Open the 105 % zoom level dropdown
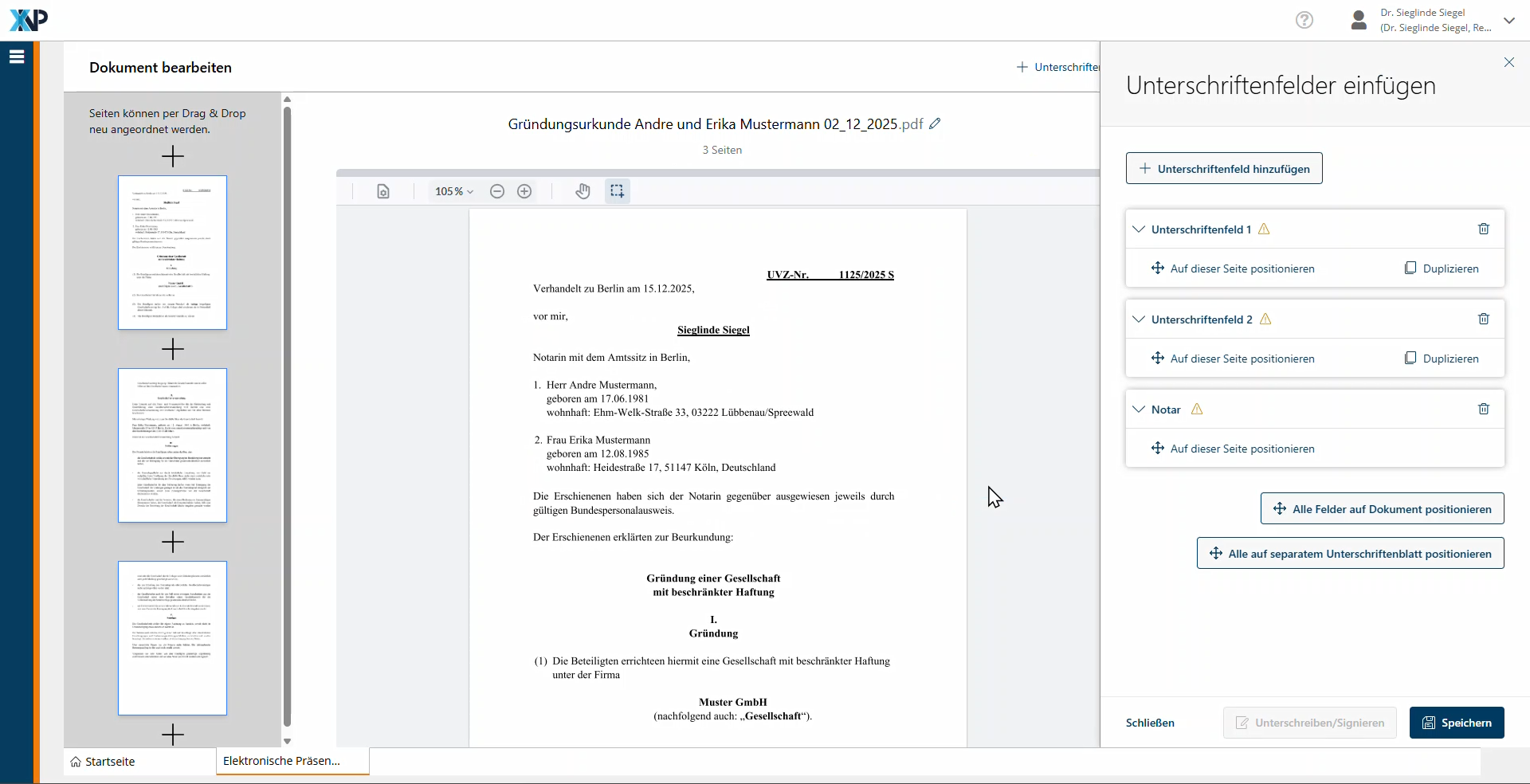Screen dimensions: 1530x784 tap(454, 191)
